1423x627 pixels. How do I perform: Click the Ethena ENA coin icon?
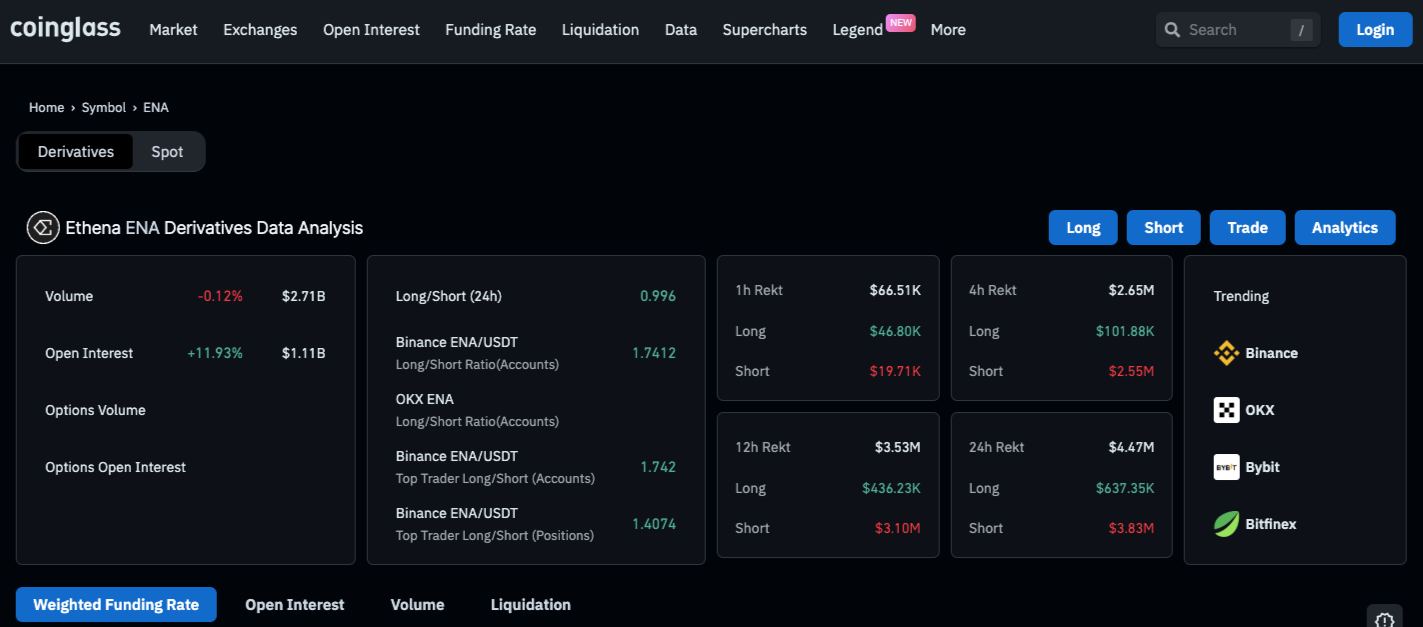tap(43, 228)
